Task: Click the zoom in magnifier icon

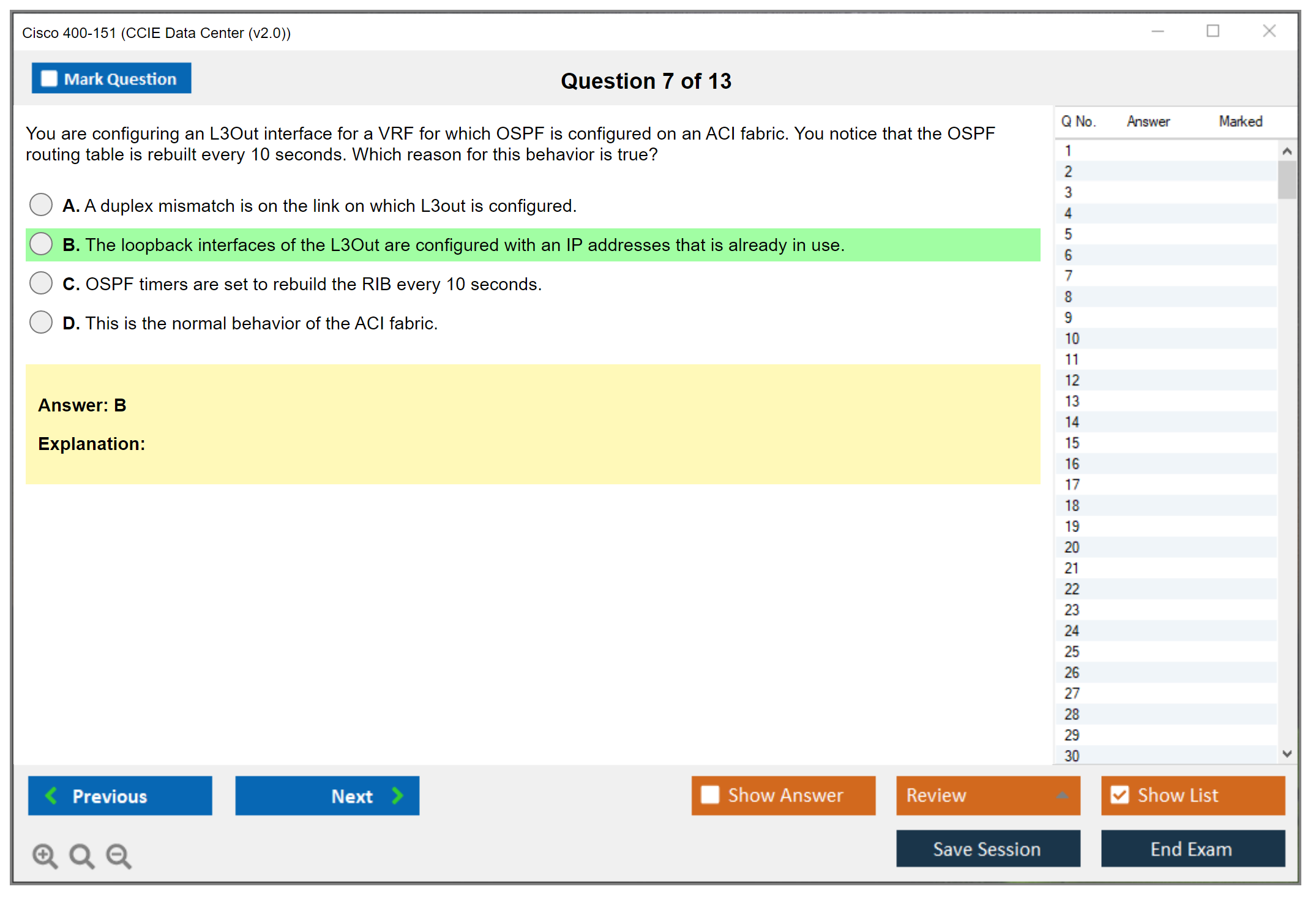Action: click(45, 855)
